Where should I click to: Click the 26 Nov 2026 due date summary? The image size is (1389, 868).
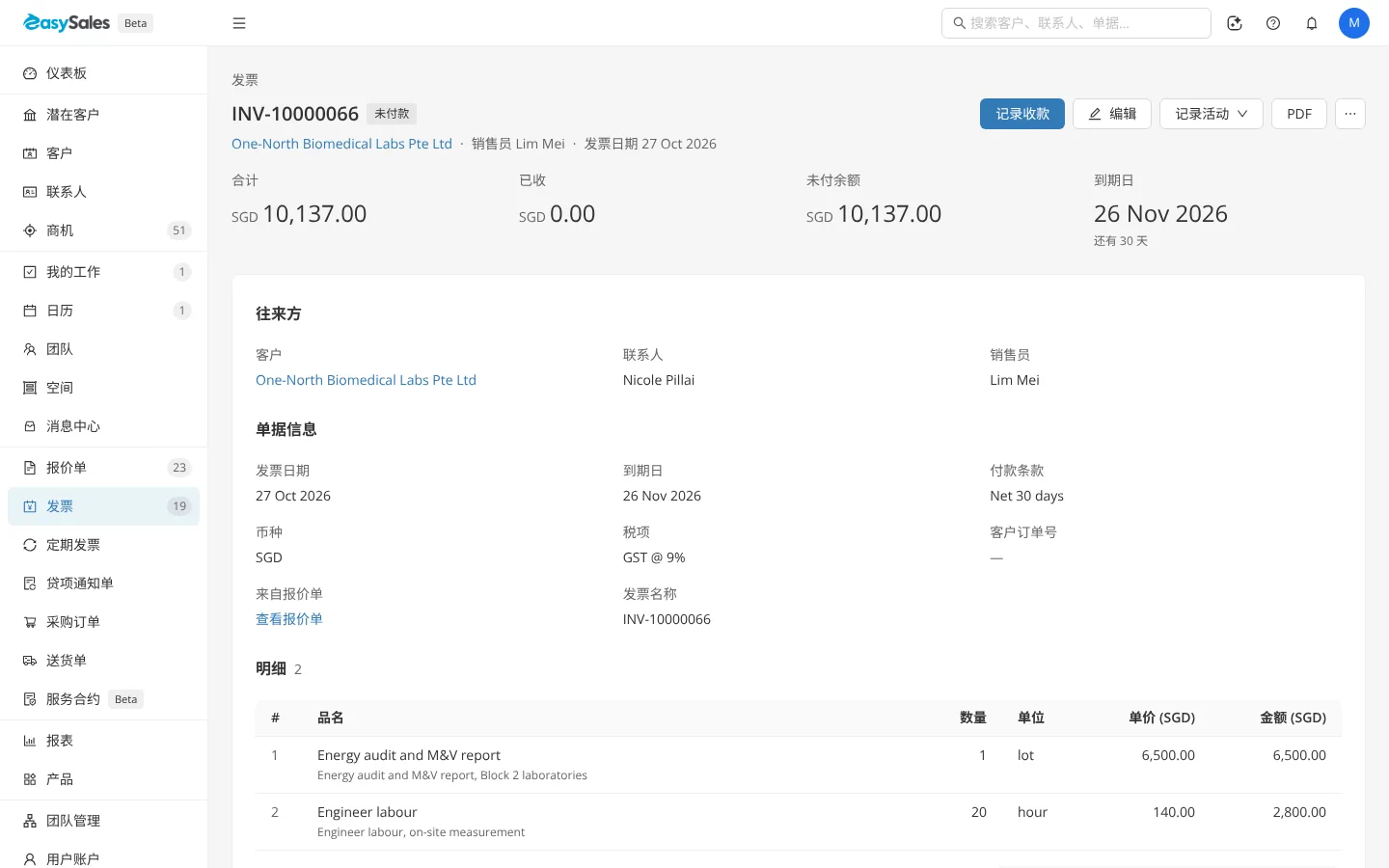tap(1160, 213)
